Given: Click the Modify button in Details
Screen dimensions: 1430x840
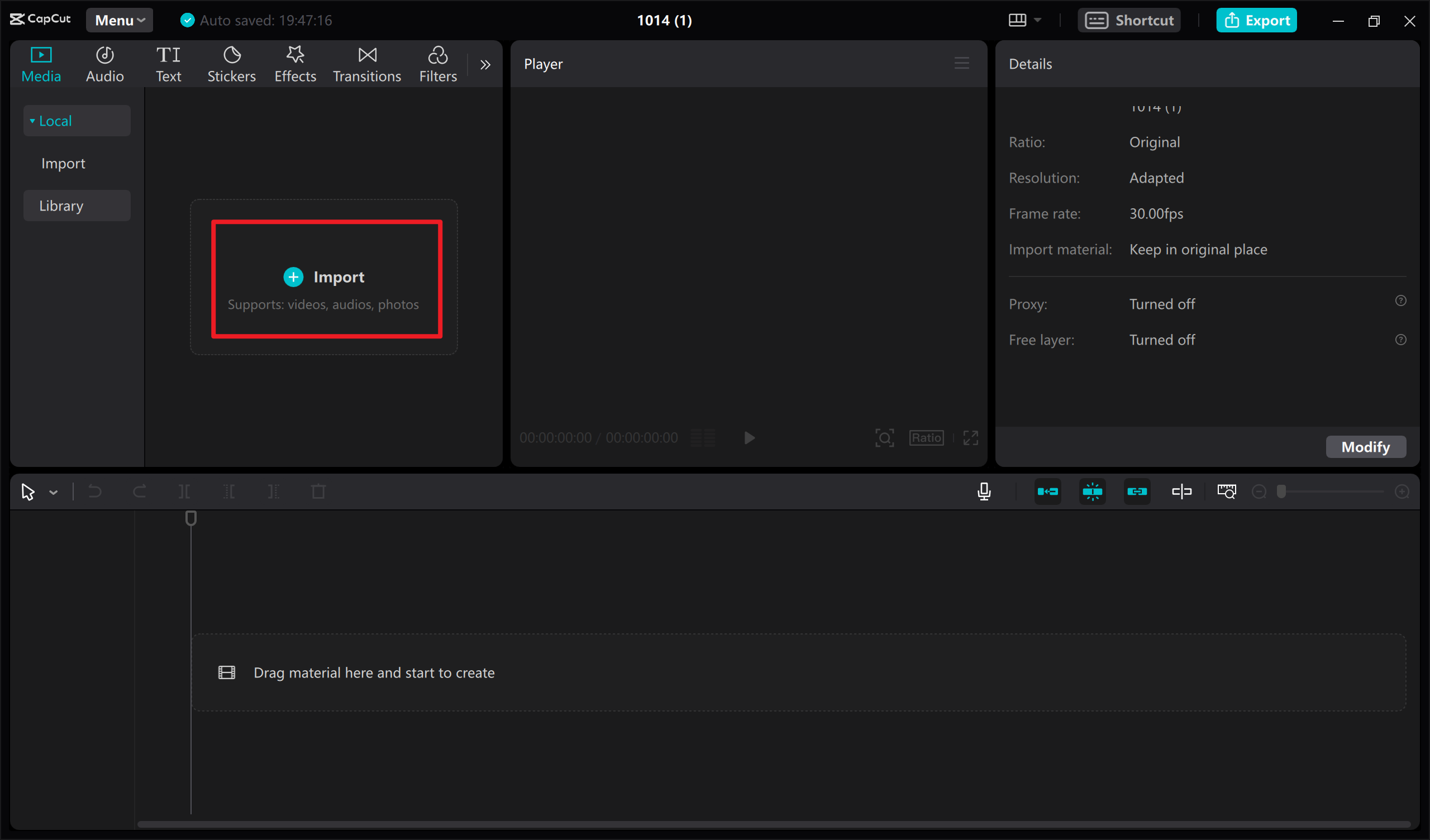Looking at the screenshot, I should [1365, 447].
